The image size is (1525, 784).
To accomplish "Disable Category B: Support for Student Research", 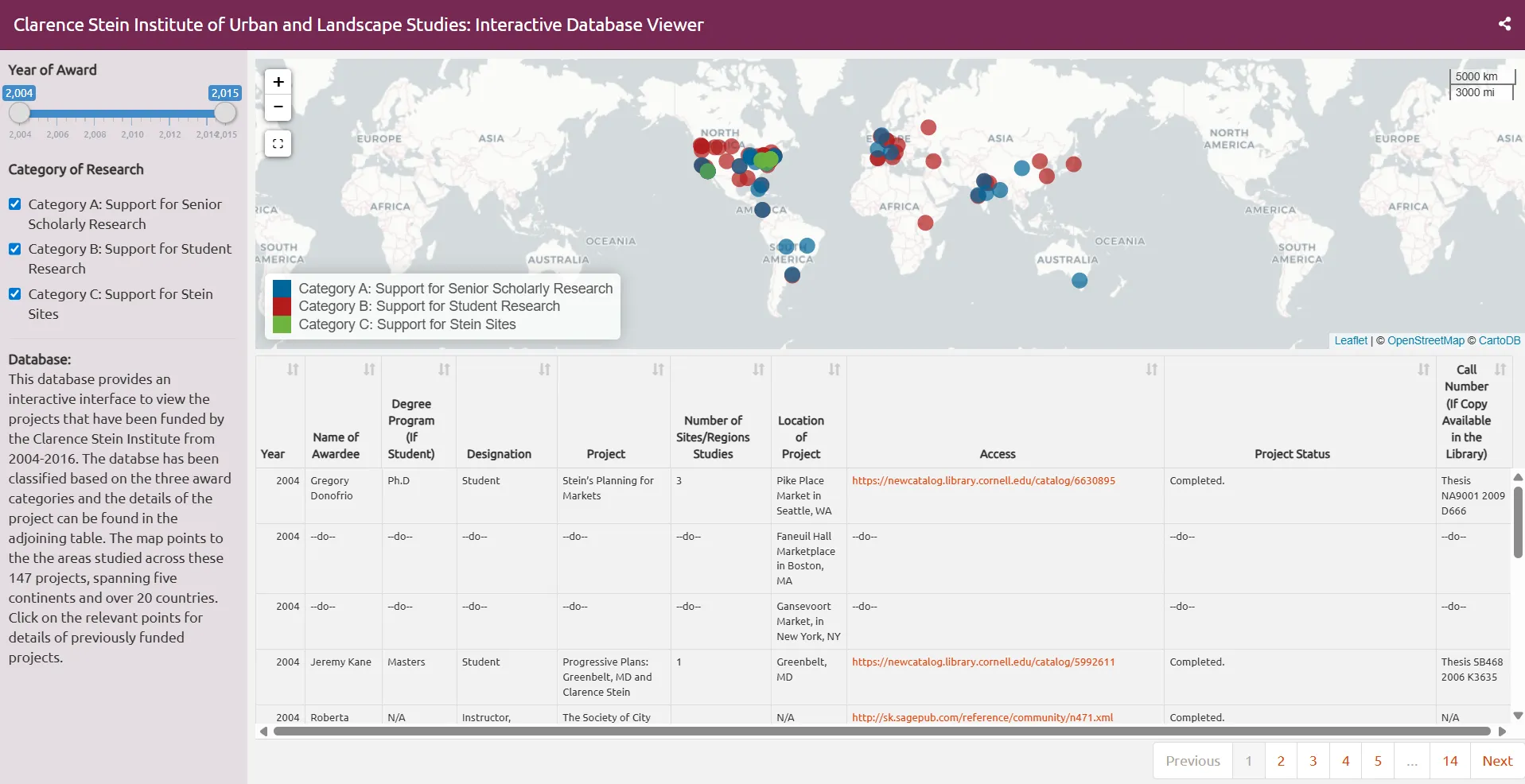I will pos(14,249).
